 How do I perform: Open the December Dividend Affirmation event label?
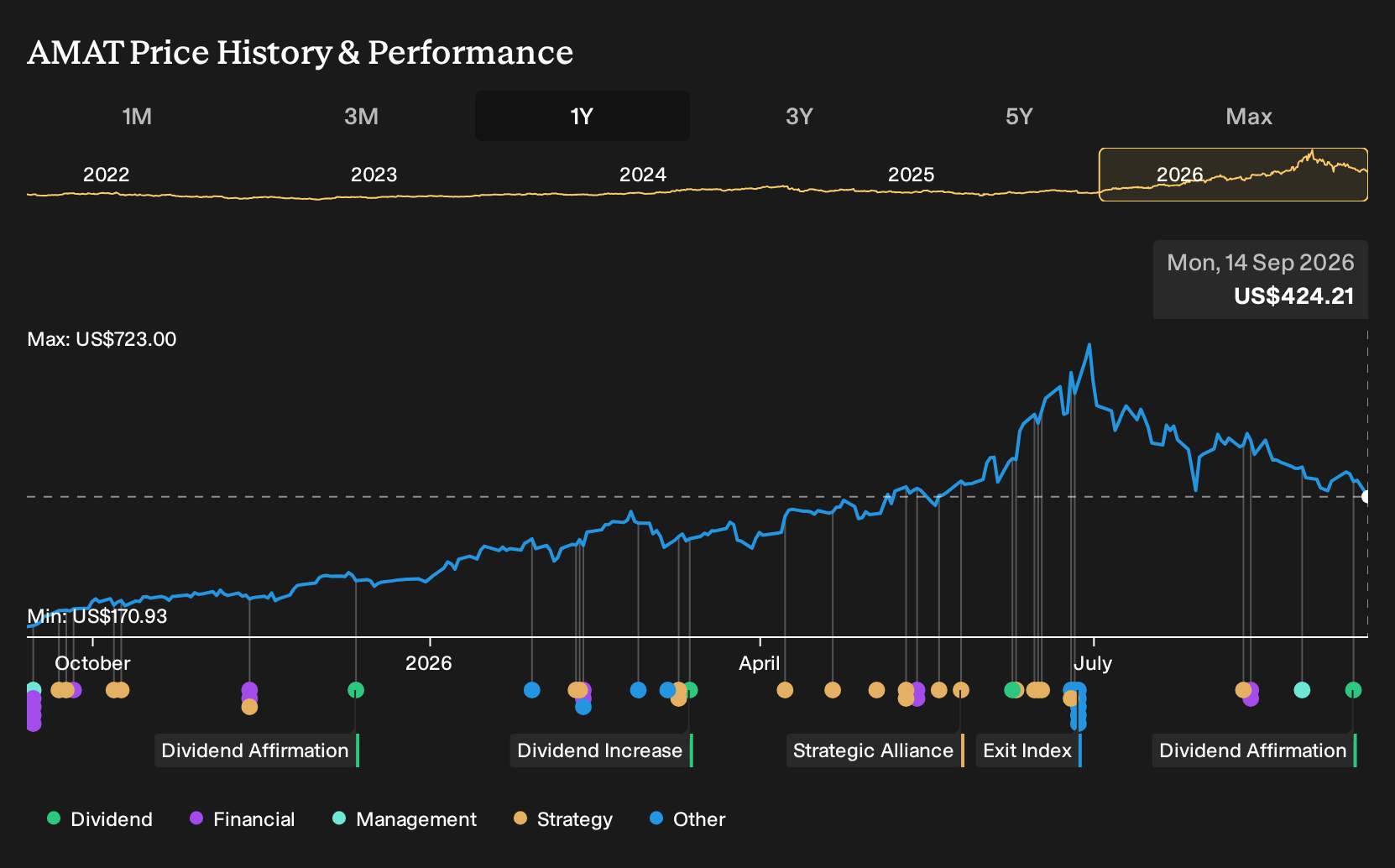click(256, 750)
